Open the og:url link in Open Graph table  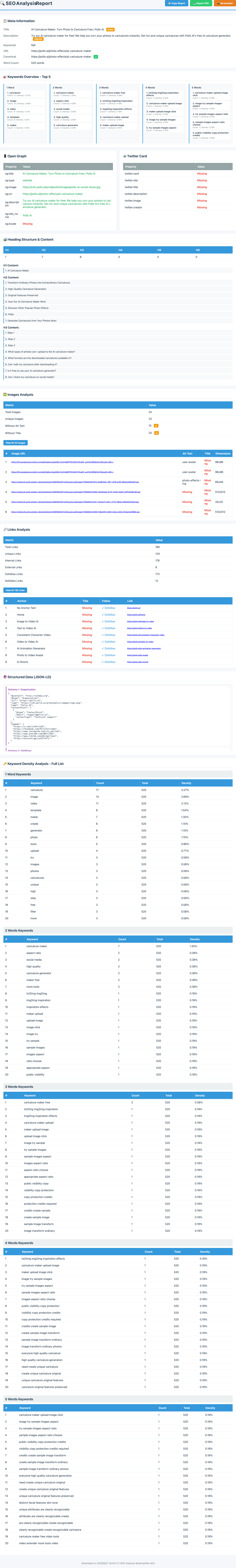(x=52, y=194)
